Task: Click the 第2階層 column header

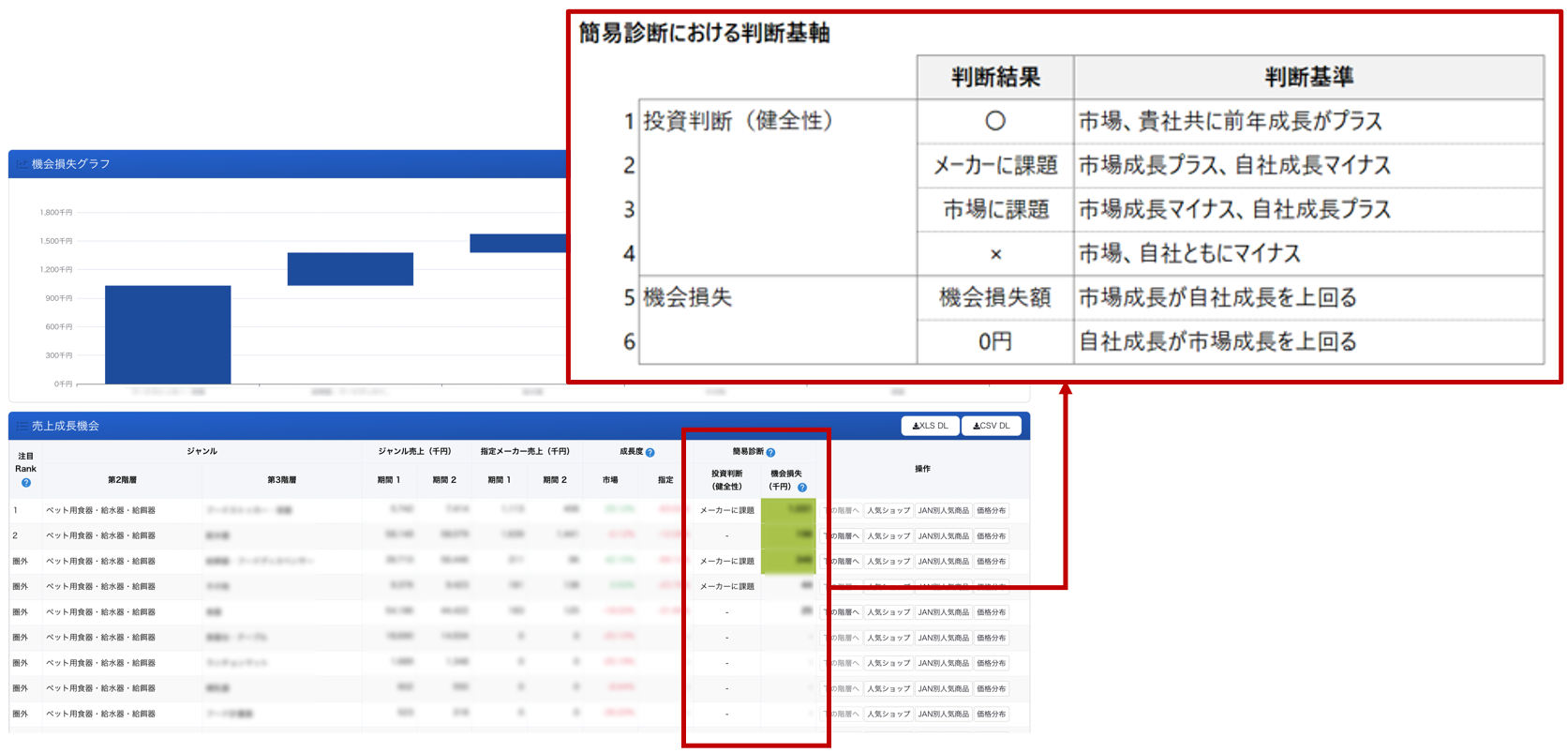Action: [122, 479]
